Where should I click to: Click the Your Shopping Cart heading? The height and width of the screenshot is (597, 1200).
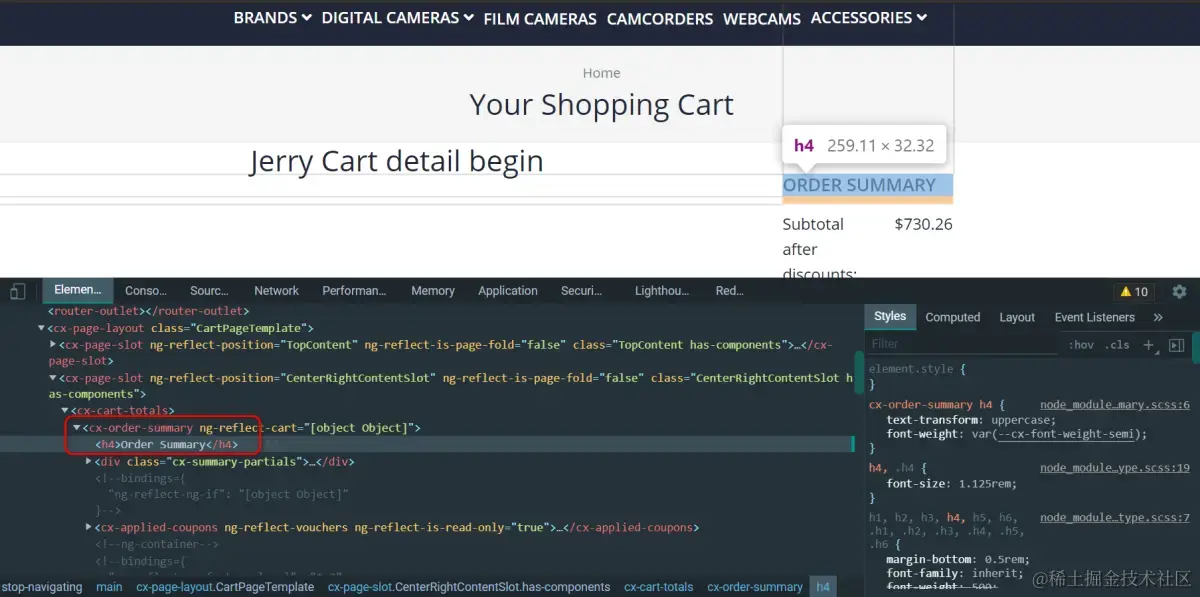[601, 105]
